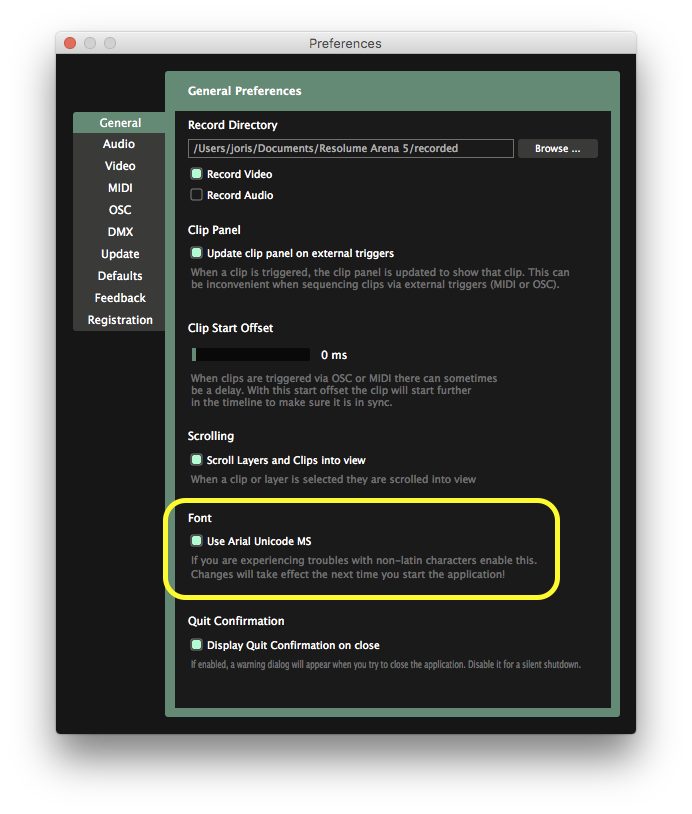Image resolution: width=692 pixels, height=814 pixels.
Task: Toggle Update clip panel on external triggers
Action: 197,253
